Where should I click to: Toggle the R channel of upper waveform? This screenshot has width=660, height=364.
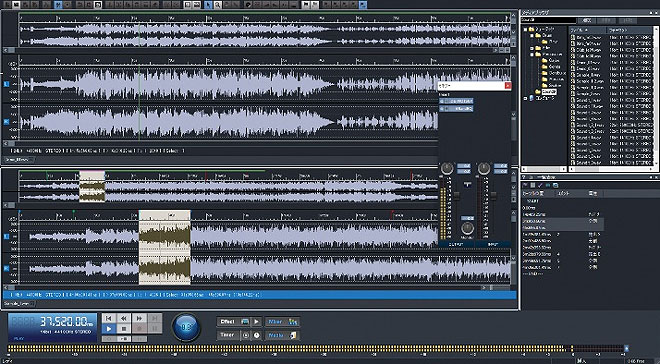click(x=6, y=122)
